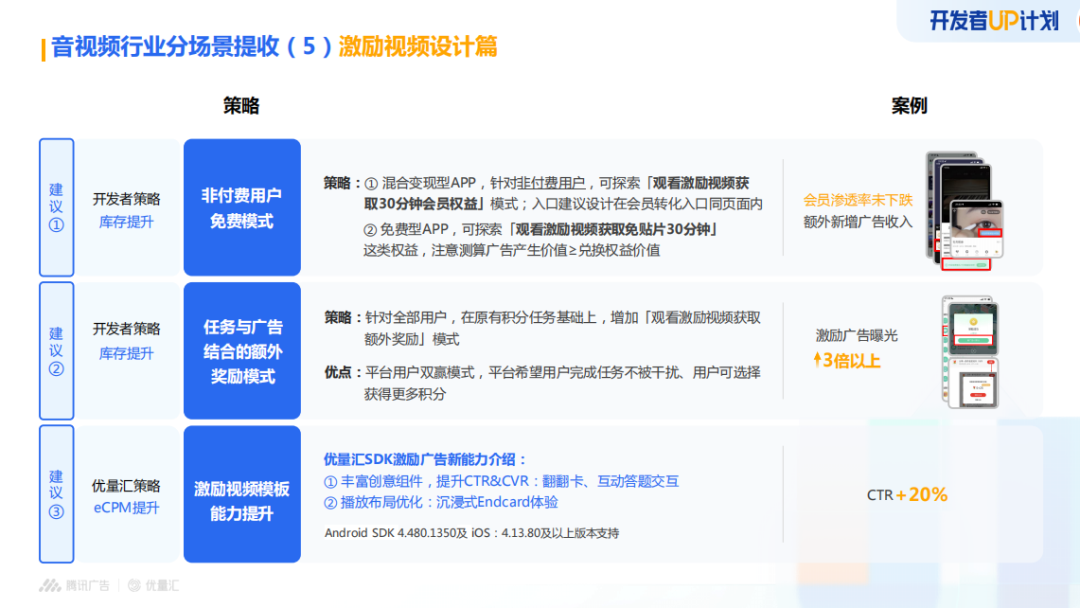Click the sentence starting 优点：平台用户双赢模式
Viewport: 1080px width, 608px height.
pyautogui.click(x=543, y=383)
